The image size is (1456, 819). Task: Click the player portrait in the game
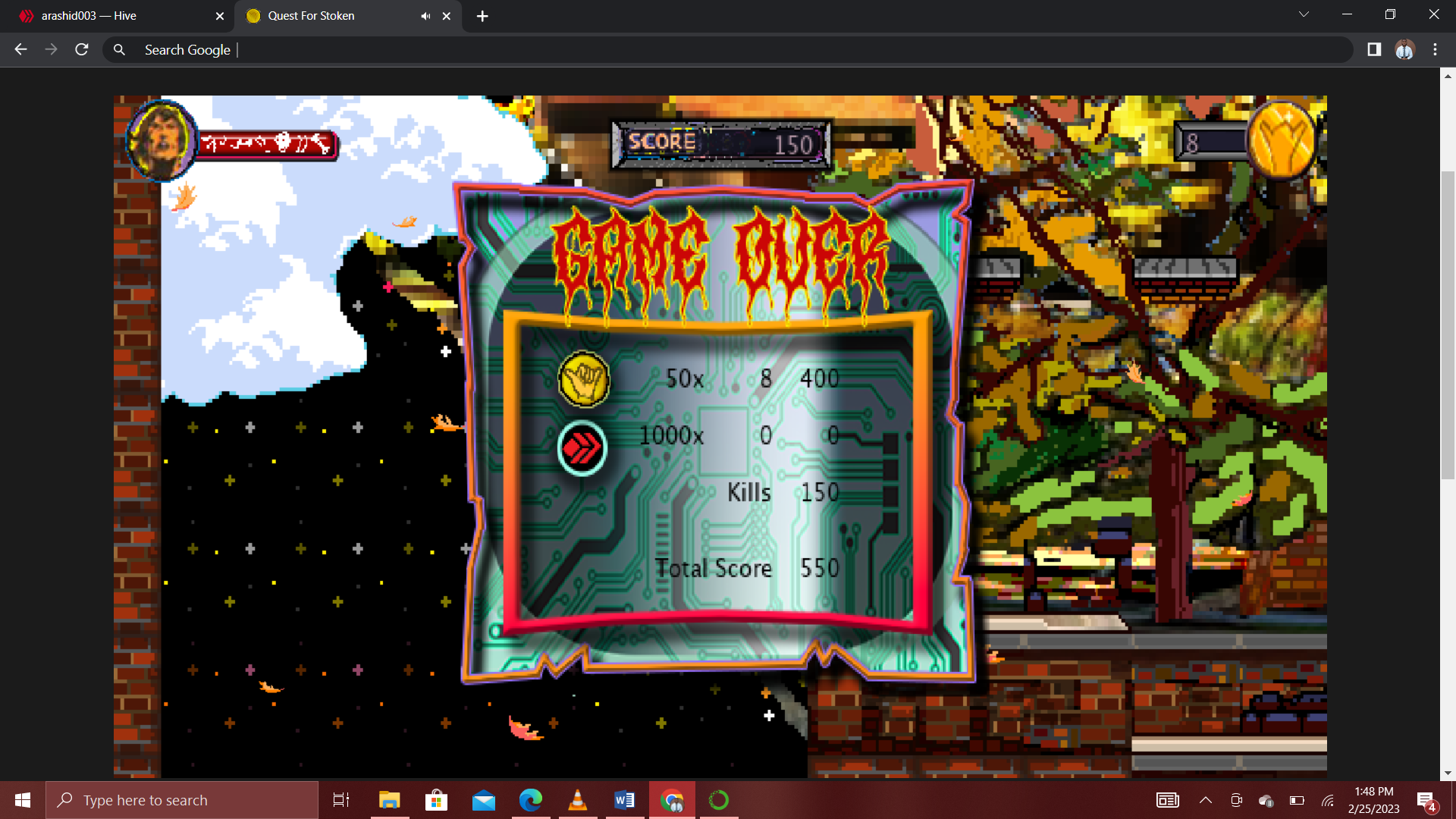161,141
